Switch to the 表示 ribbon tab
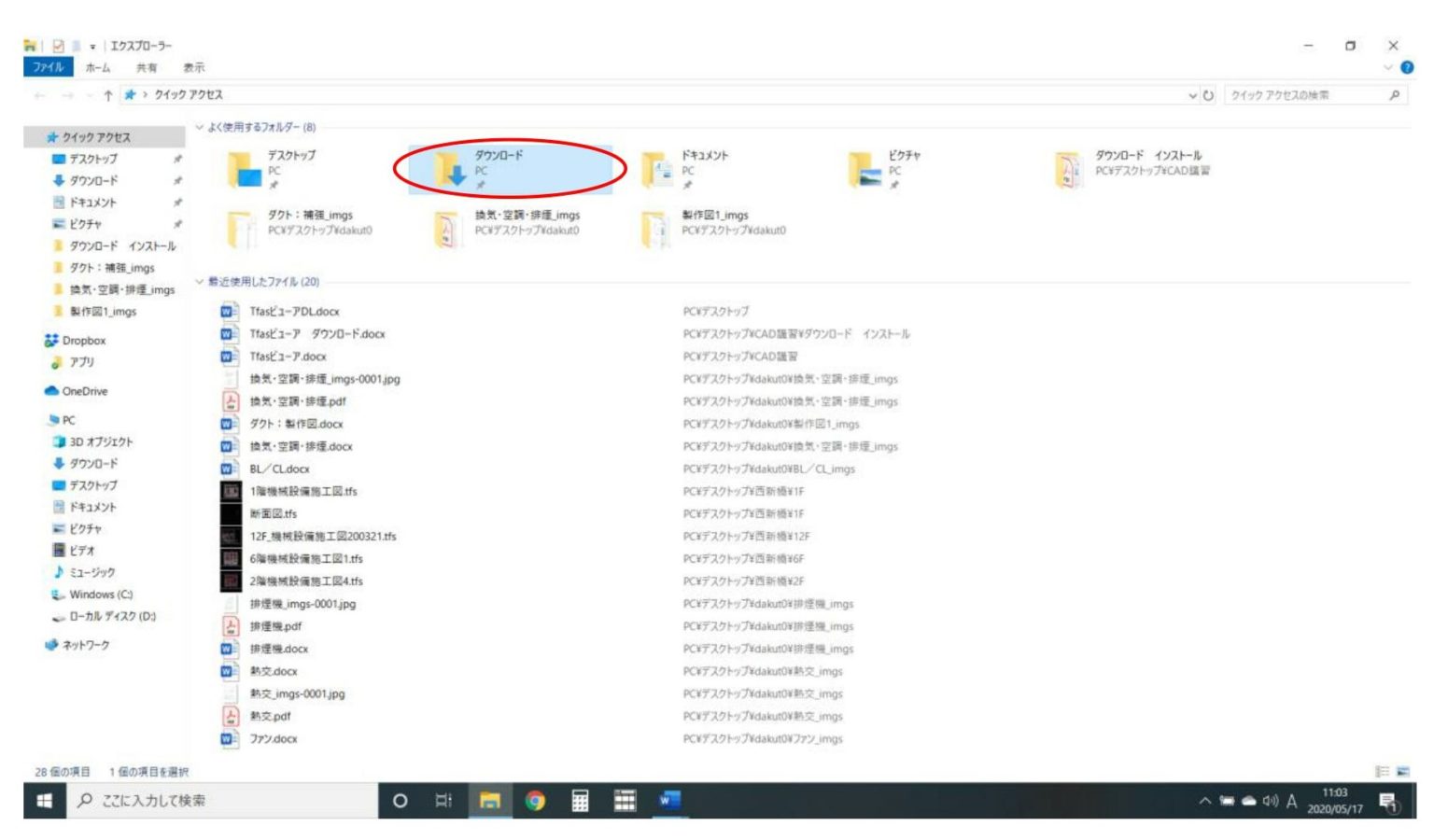 click(193, 67)
